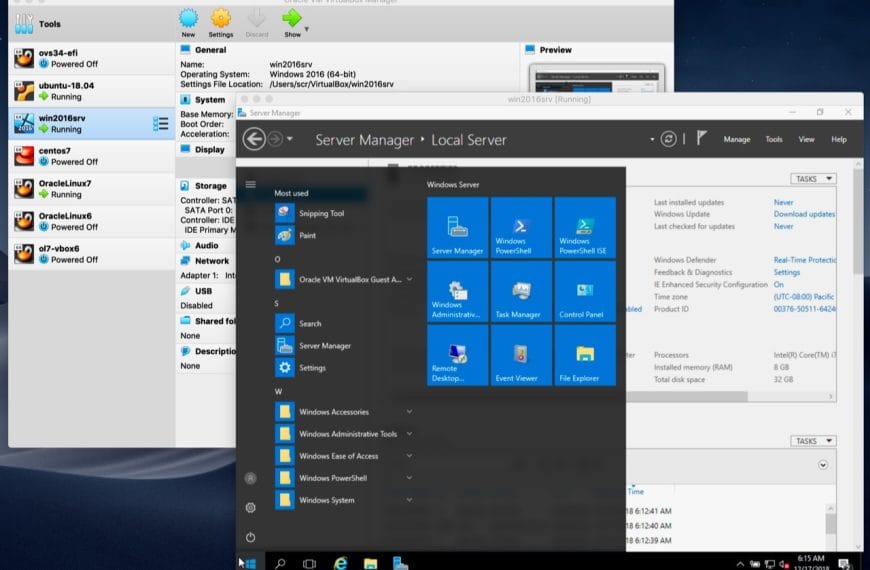870x570 pixels.
Task: Click the File Explorer tile
Action: pos(585,355)
